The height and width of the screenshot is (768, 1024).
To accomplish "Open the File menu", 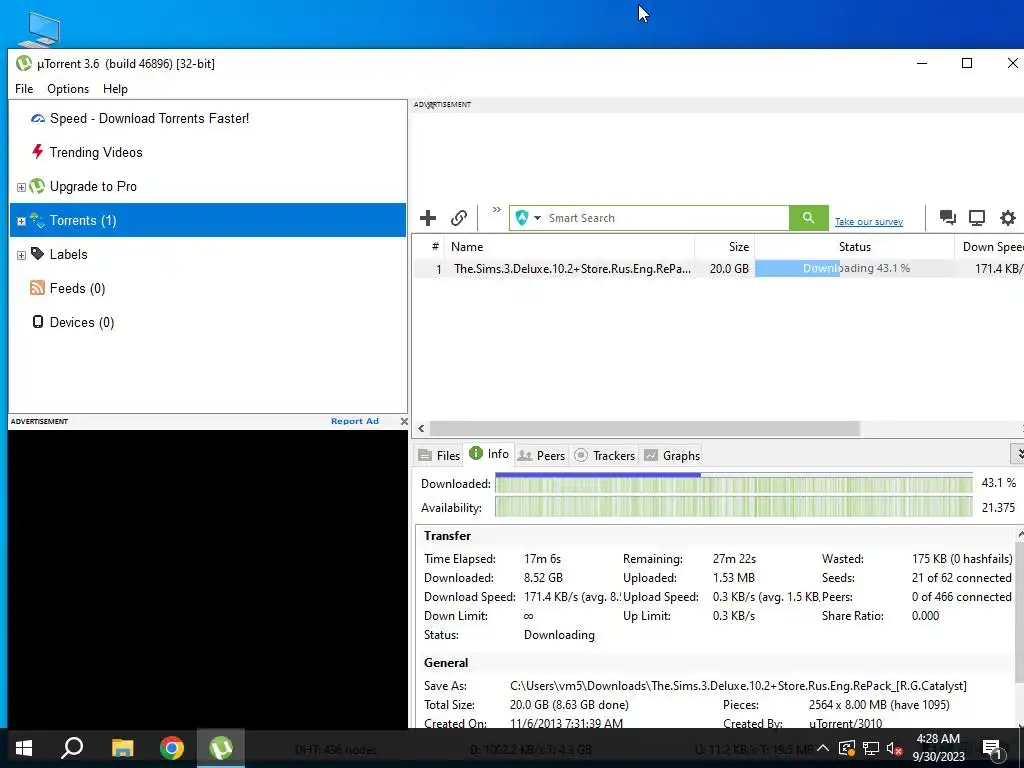I will 24,89.
